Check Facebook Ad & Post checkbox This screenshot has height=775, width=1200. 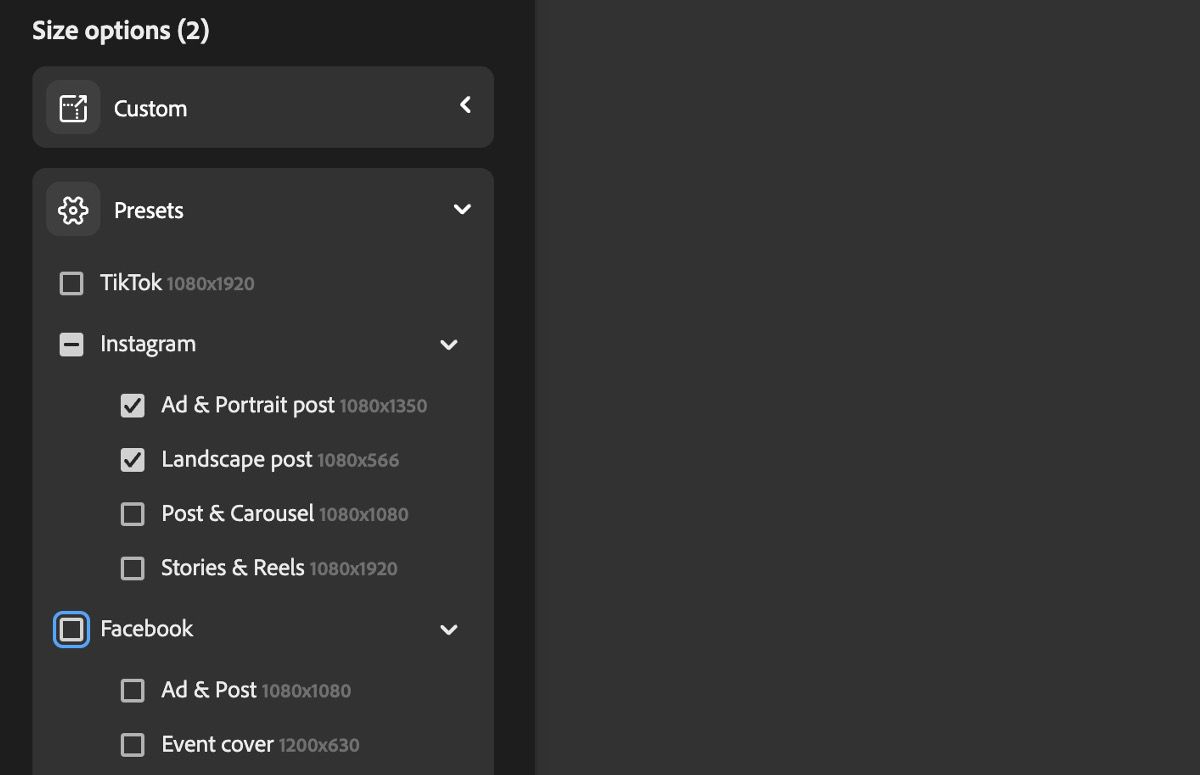pos(132,690)
